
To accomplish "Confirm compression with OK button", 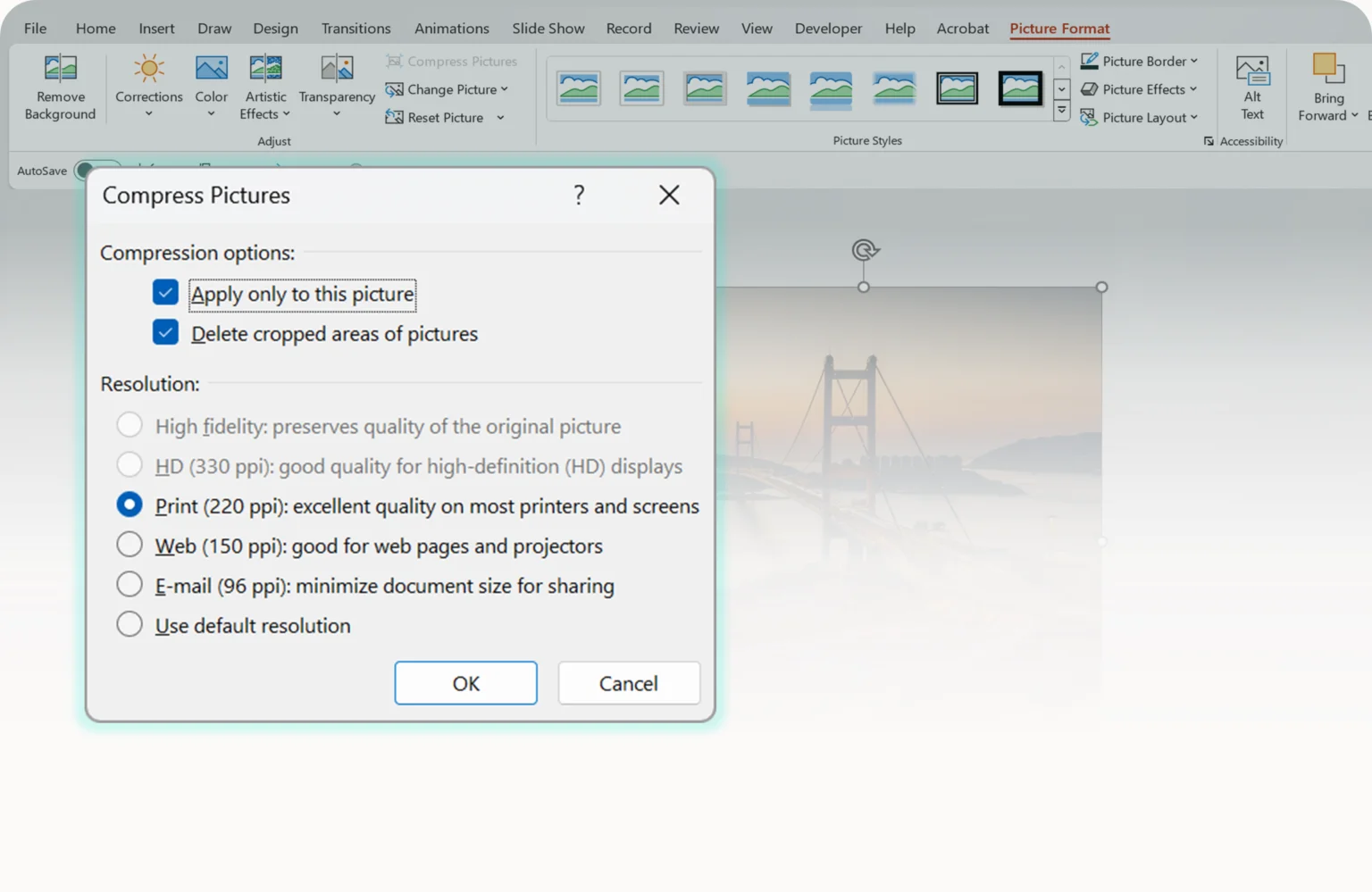I will pyautogui.click(x=465, y=683).
